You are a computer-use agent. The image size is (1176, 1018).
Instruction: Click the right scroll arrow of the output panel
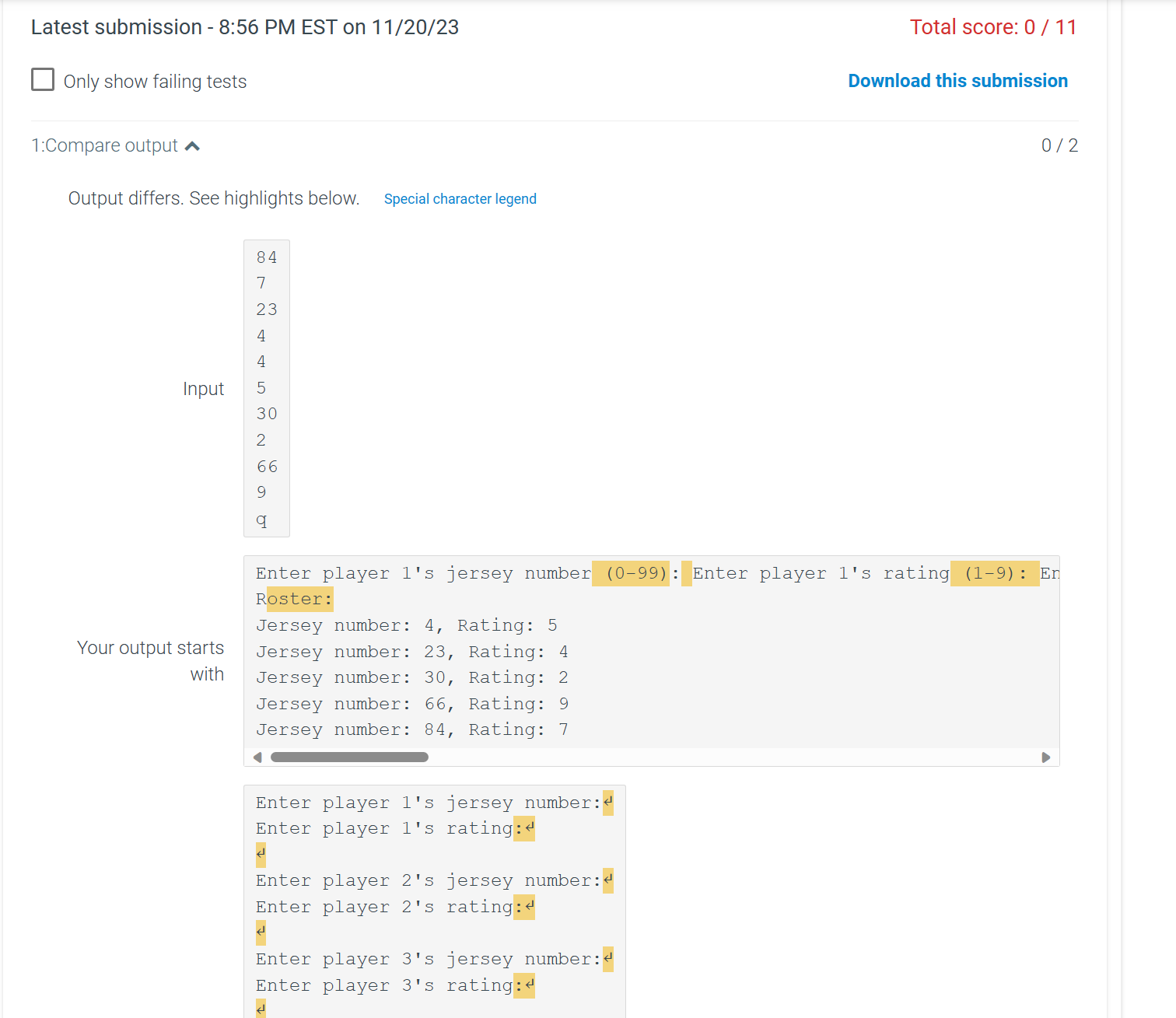(x=1046, y=757)
